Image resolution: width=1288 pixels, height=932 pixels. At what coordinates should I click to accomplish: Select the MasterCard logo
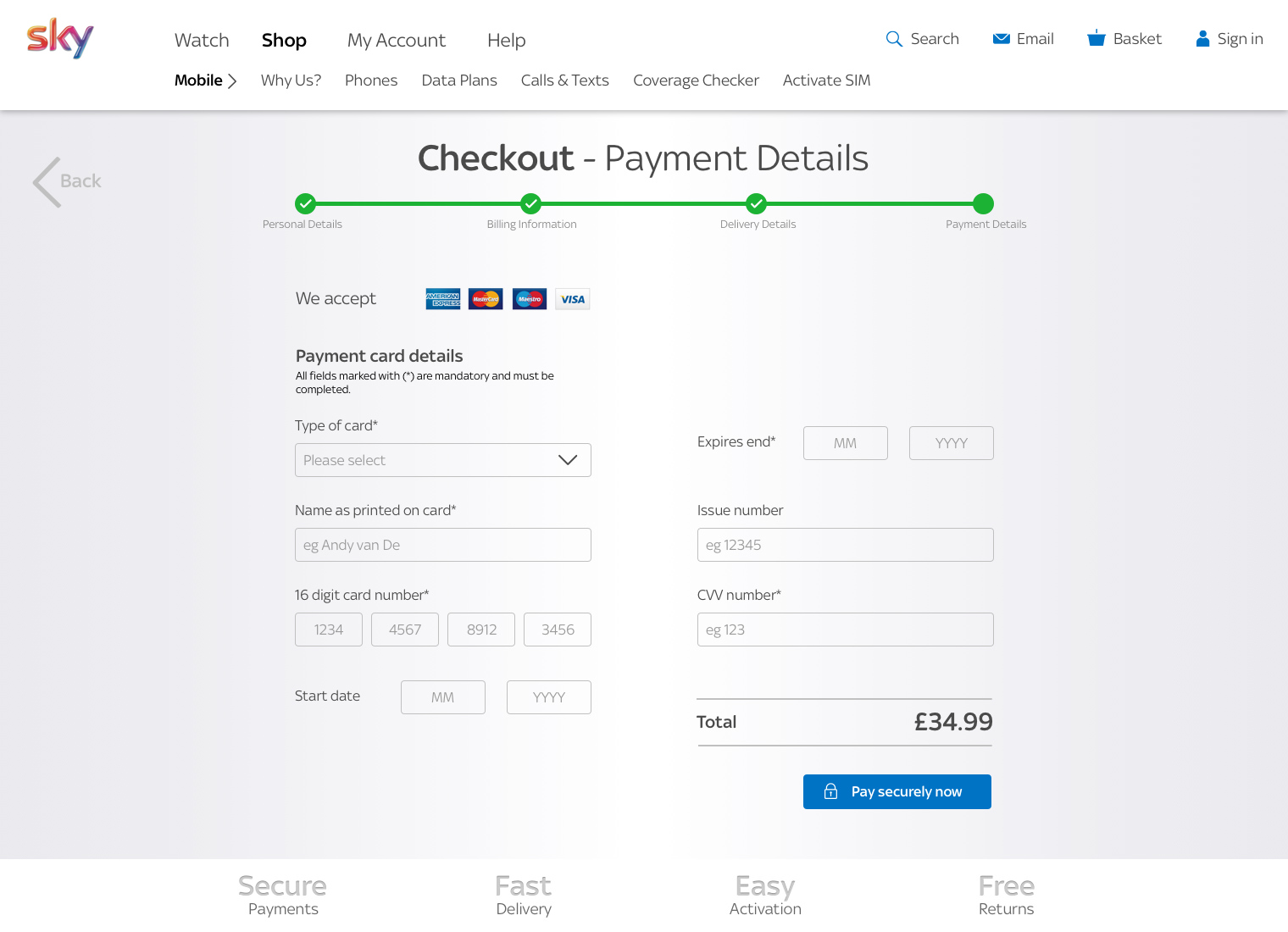pos(486,299)
